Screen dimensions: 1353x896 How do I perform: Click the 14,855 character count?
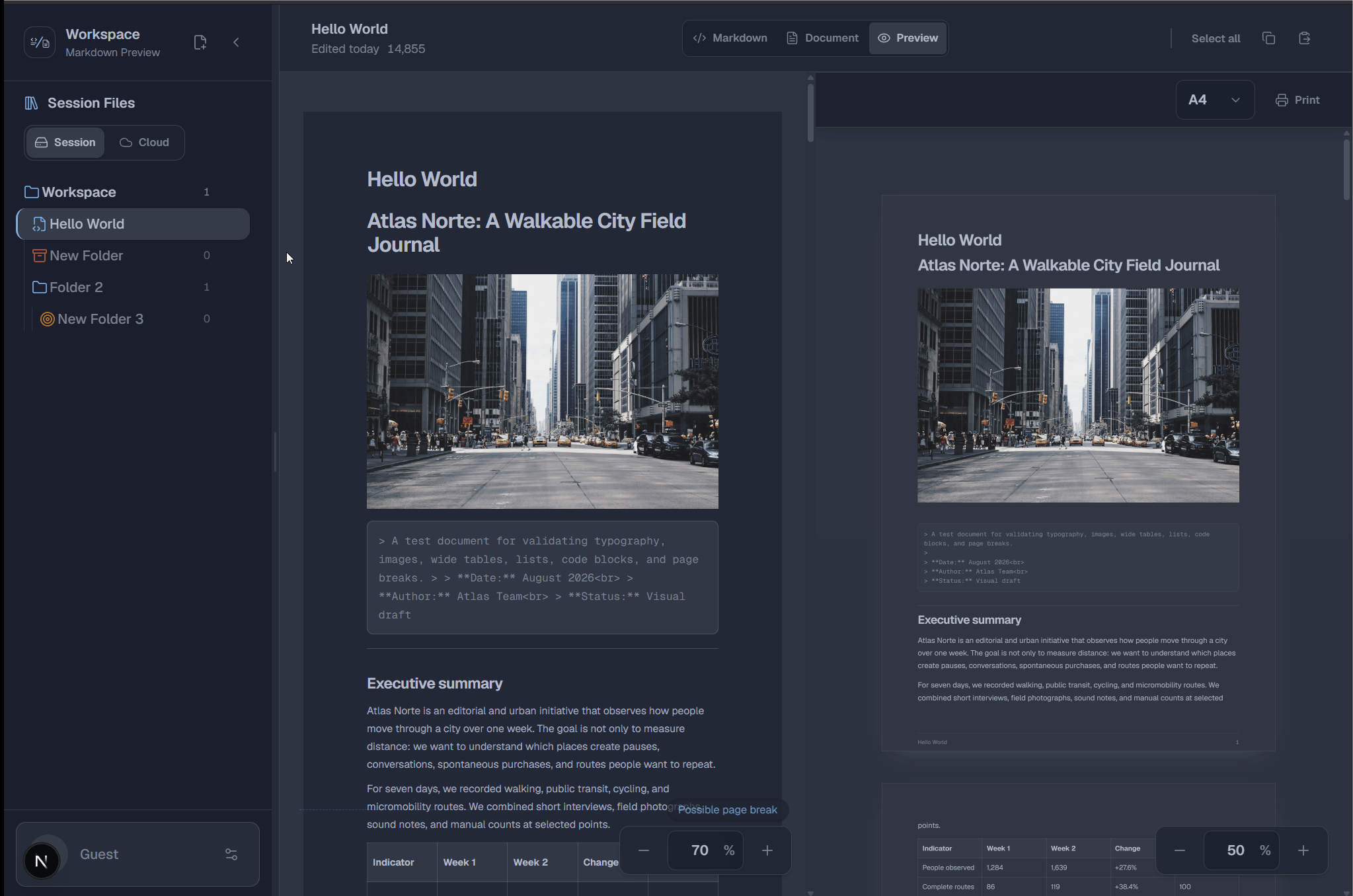click(406, 49)
